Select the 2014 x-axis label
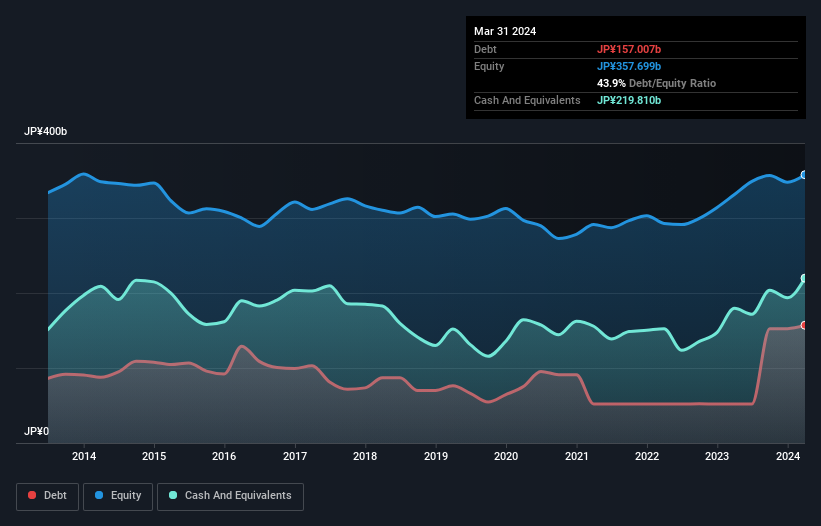This screenshot has height=526, width=821. pos(84,457)
